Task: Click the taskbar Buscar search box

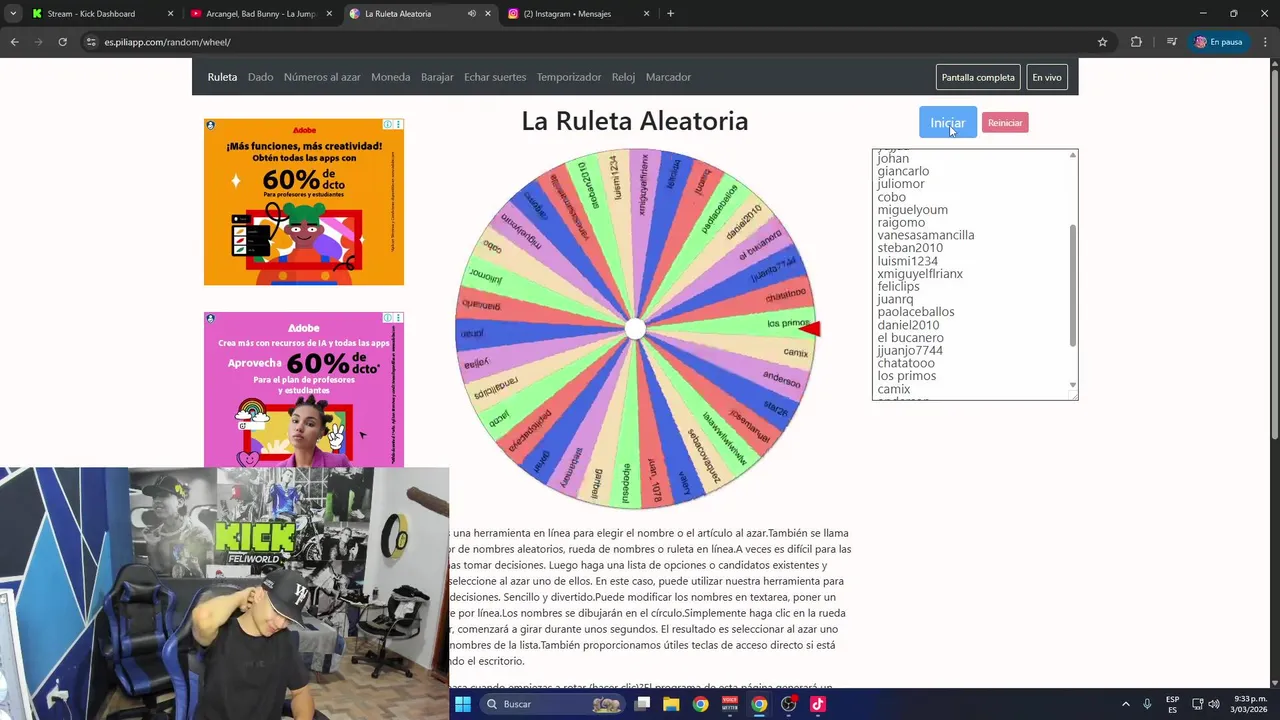Action: click(552, 704)
